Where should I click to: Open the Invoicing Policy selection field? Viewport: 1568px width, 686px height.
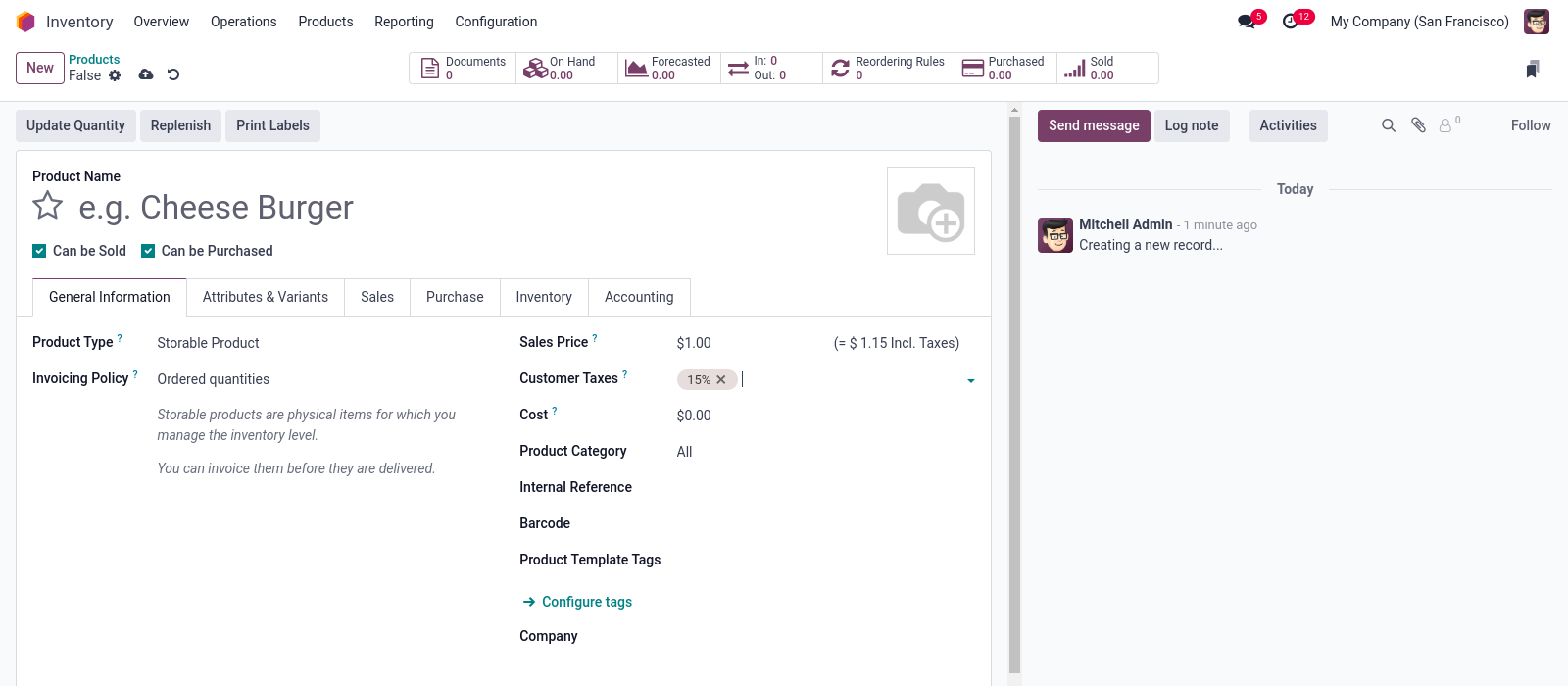(x=314, y=379)
